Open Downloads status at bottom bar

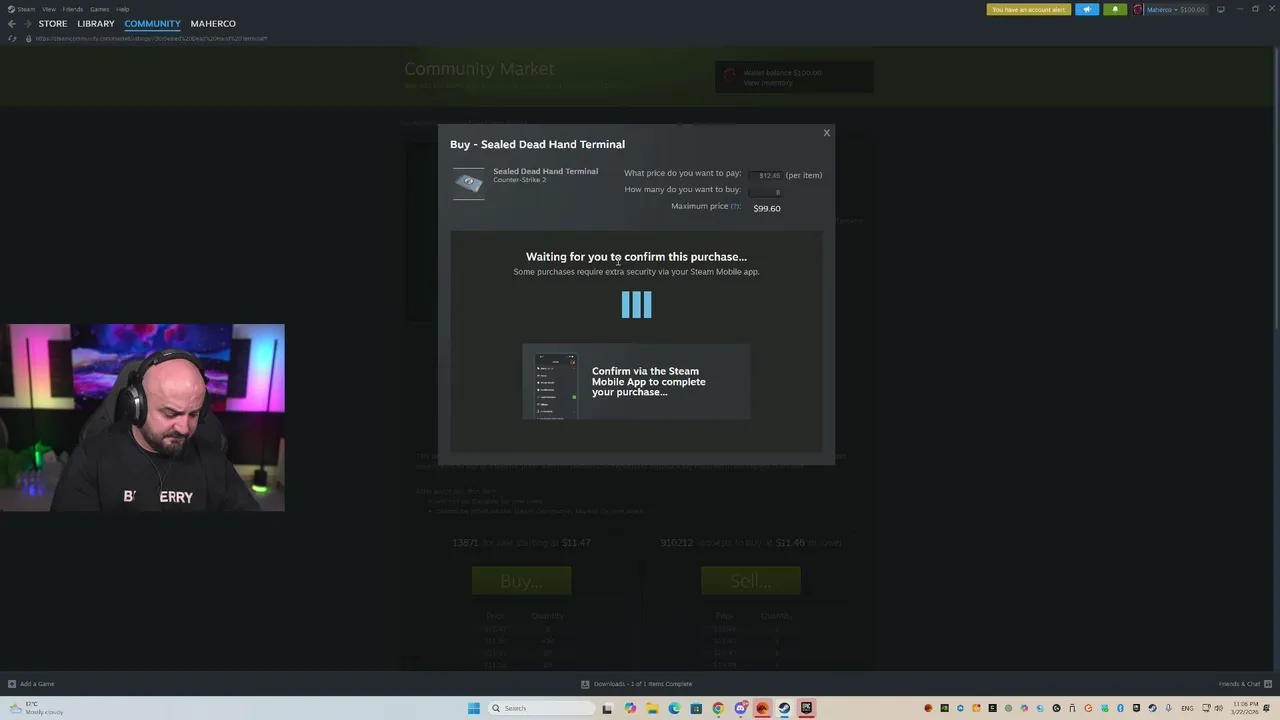click(x=636, y=684)
